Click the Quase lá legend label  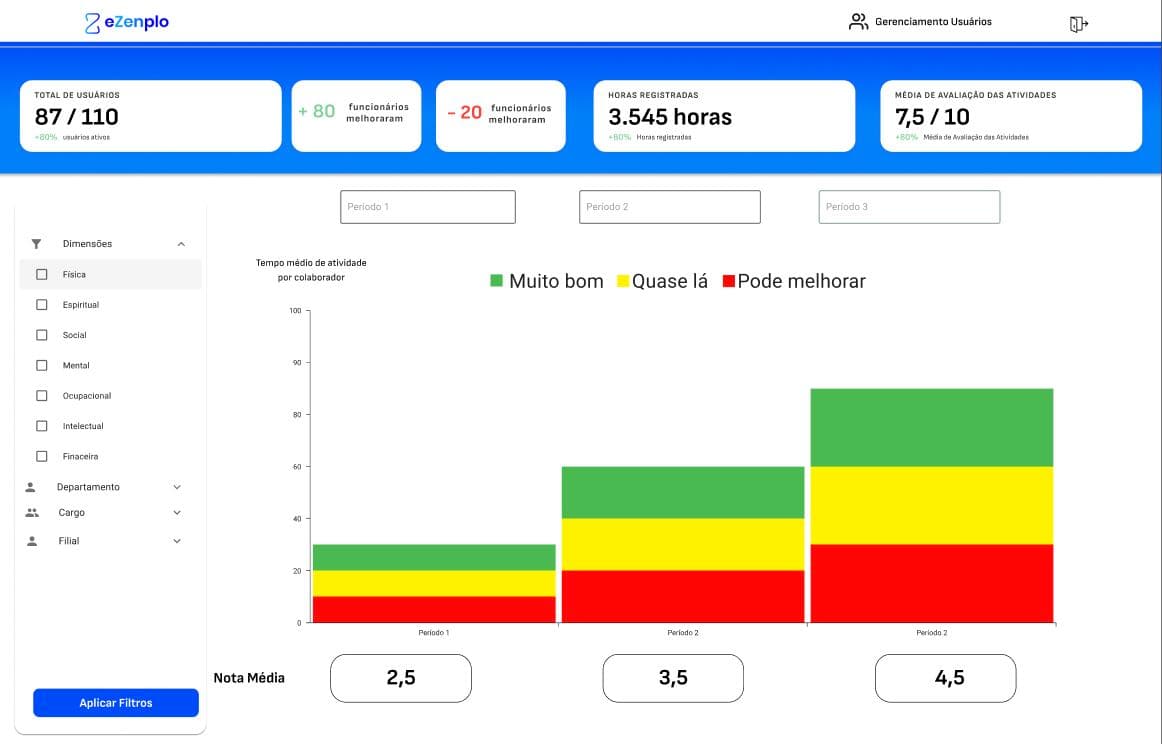pyautogui.click(x=670, y=281)
